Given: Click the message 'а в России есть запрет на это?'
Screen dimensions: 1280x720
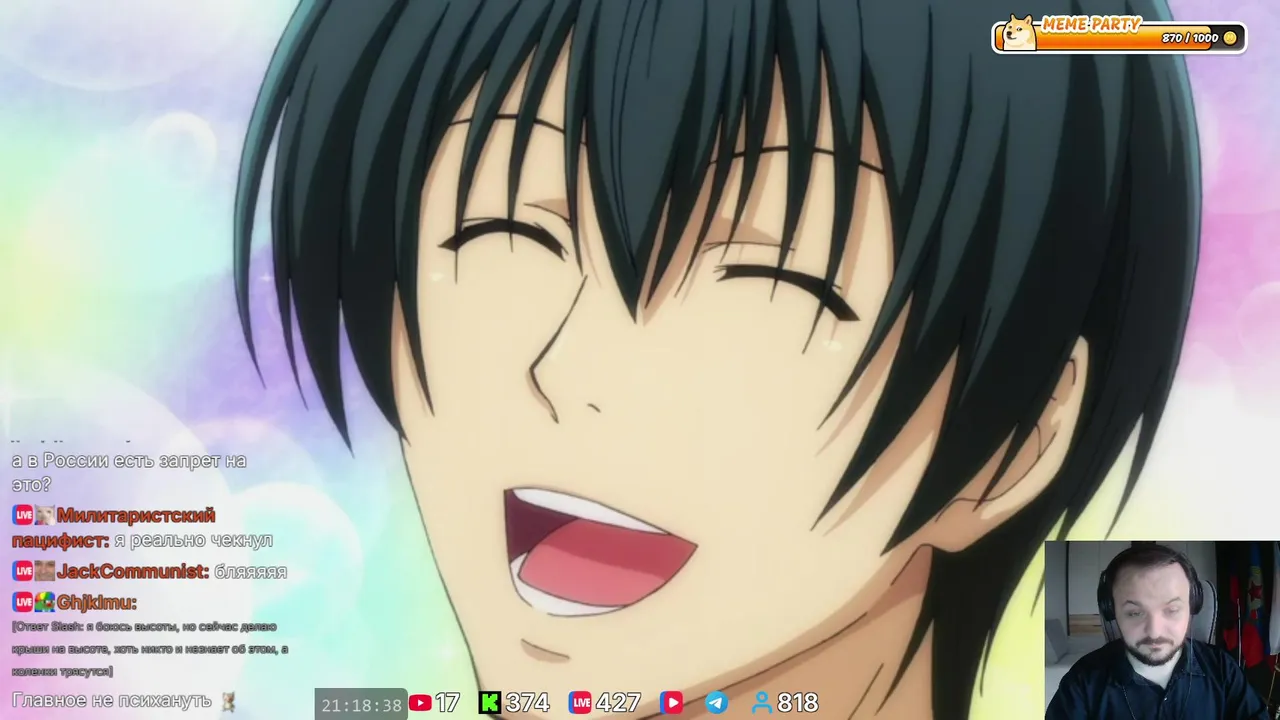Looking at the screenshot, I should tap(129, 472).
